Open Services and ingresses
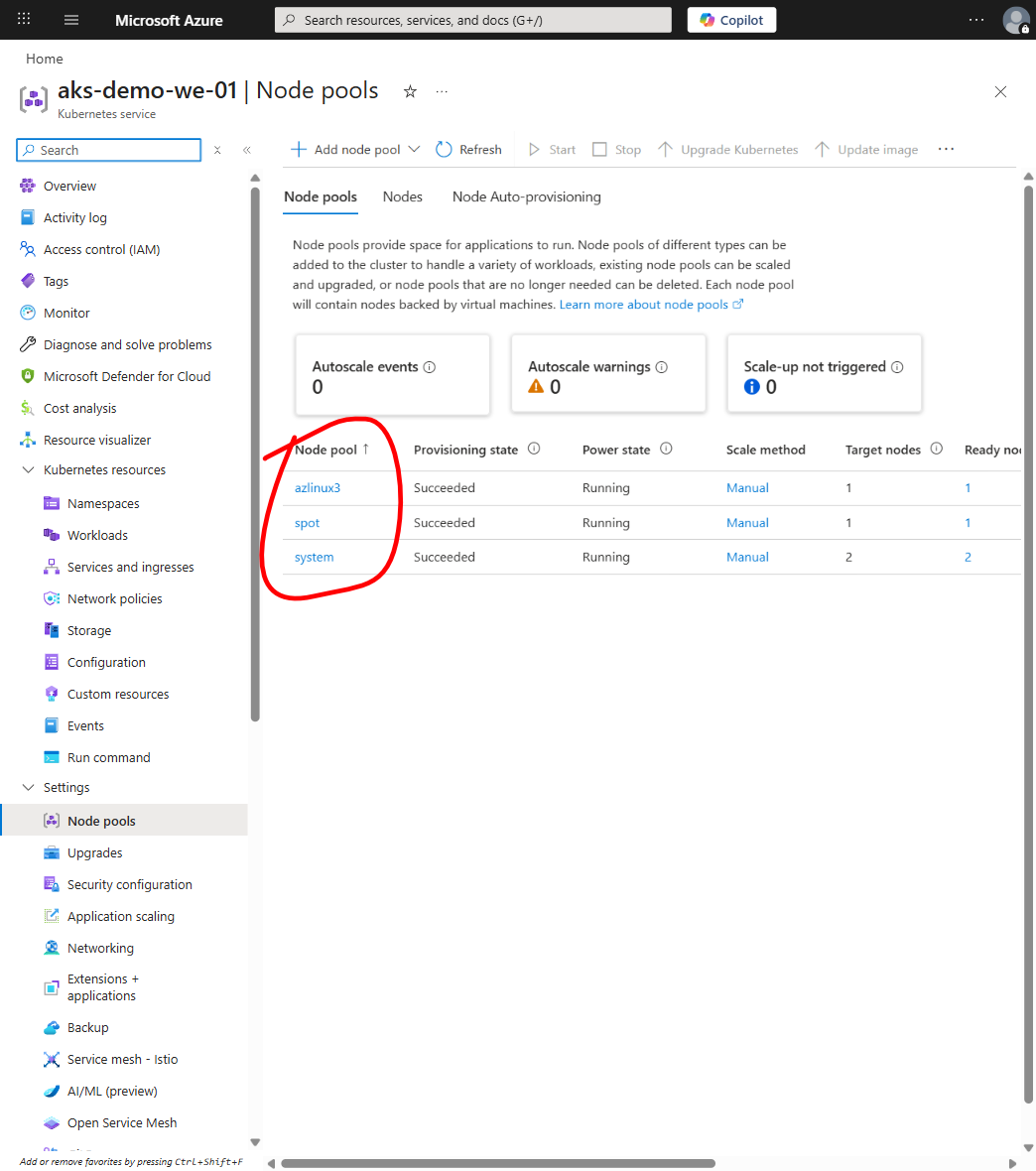1036x1171 pixels. point(130,568)
